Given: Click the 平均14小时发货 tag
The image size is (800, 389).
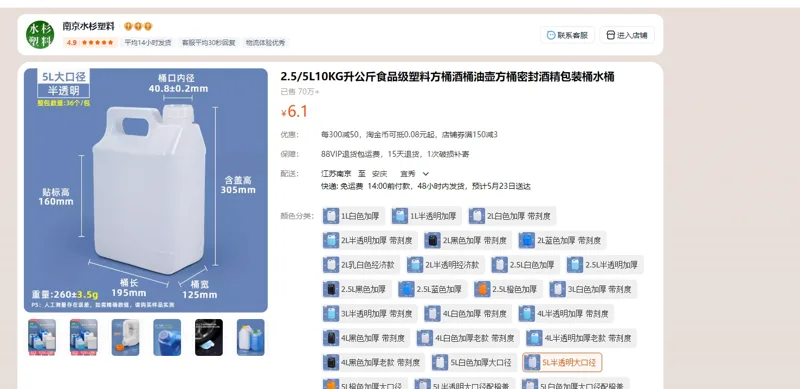Looking at the screenshot, I should [148, 43].
